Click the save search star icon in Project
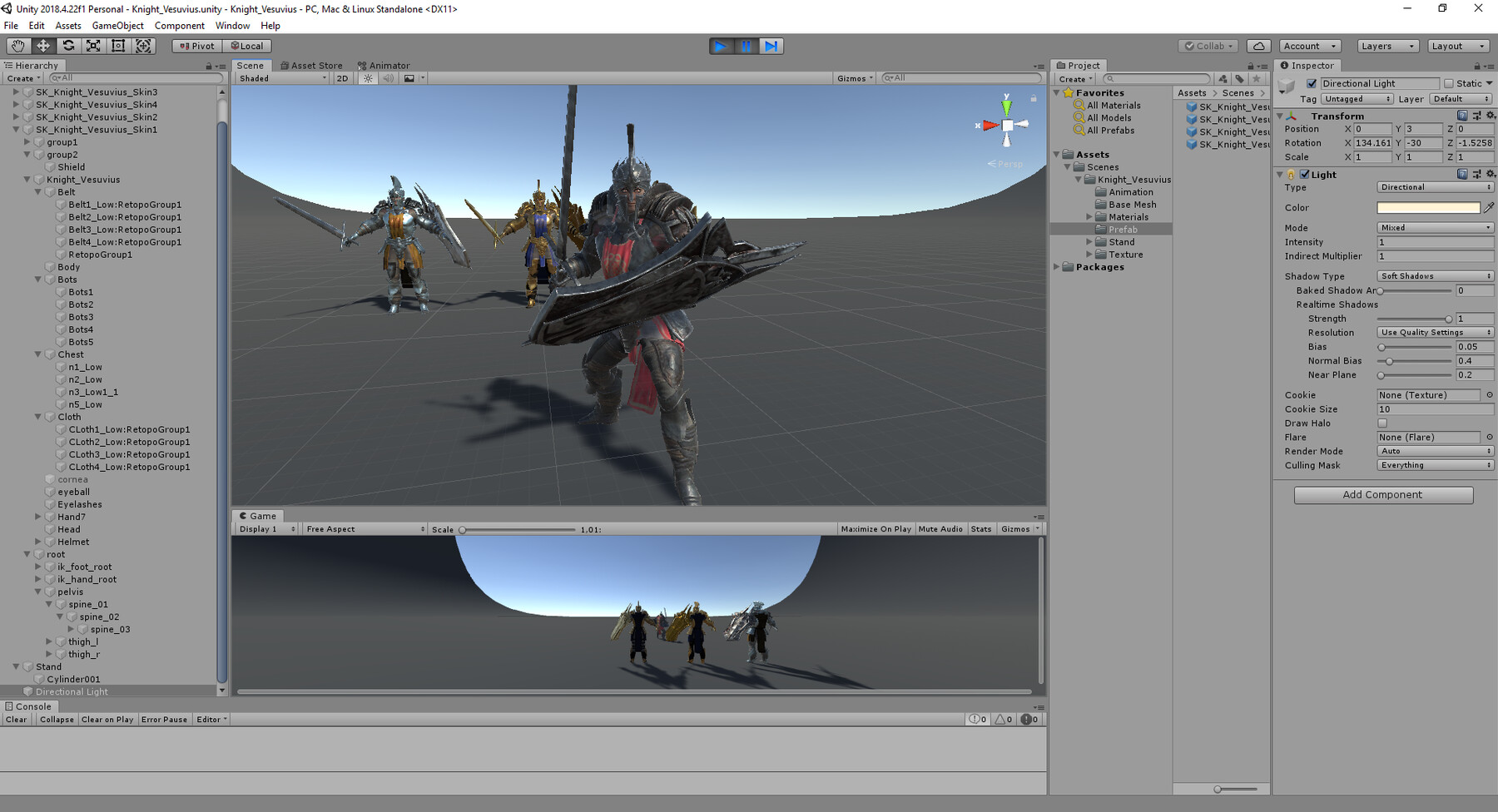1498x812 pixels. pos(1257,79)
